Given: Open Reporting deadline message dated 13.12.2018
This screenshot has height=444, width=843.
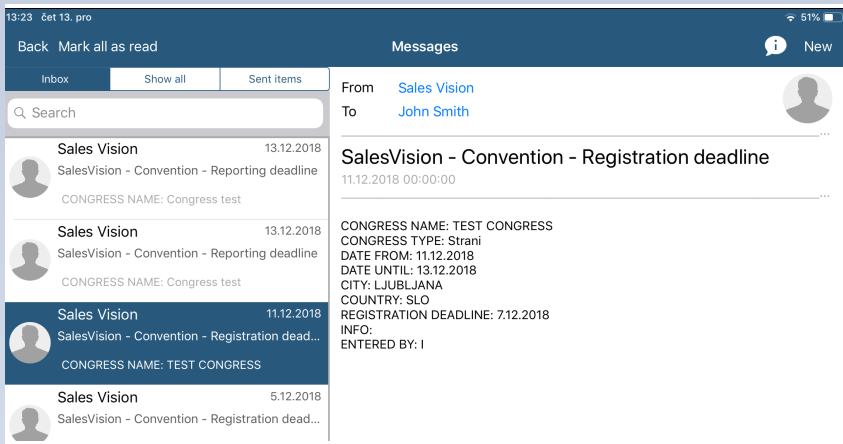Looking at the screenshot, I should coord(190,177).
